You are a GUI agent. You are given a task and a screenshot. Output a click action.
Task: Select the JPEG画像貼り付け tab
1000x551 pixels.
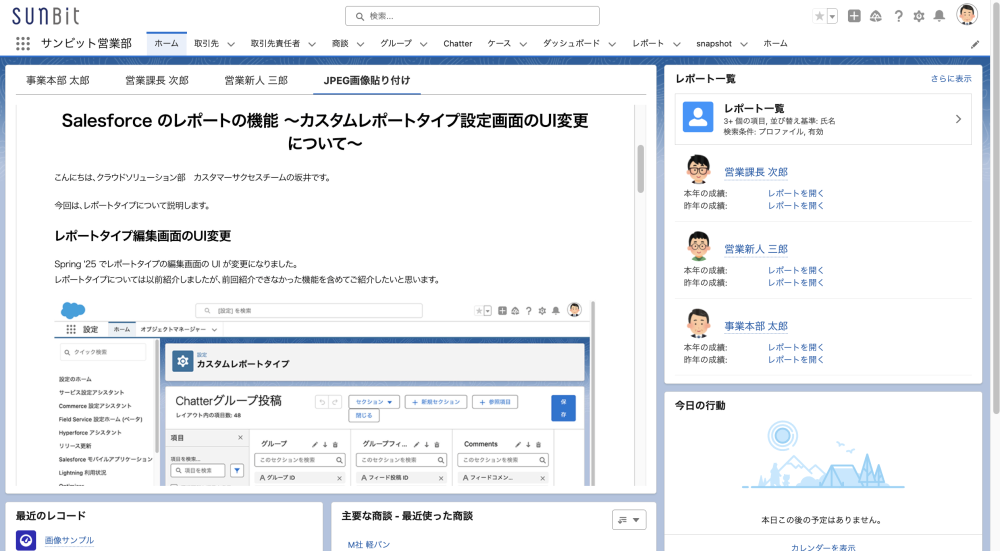pos(367,80)
